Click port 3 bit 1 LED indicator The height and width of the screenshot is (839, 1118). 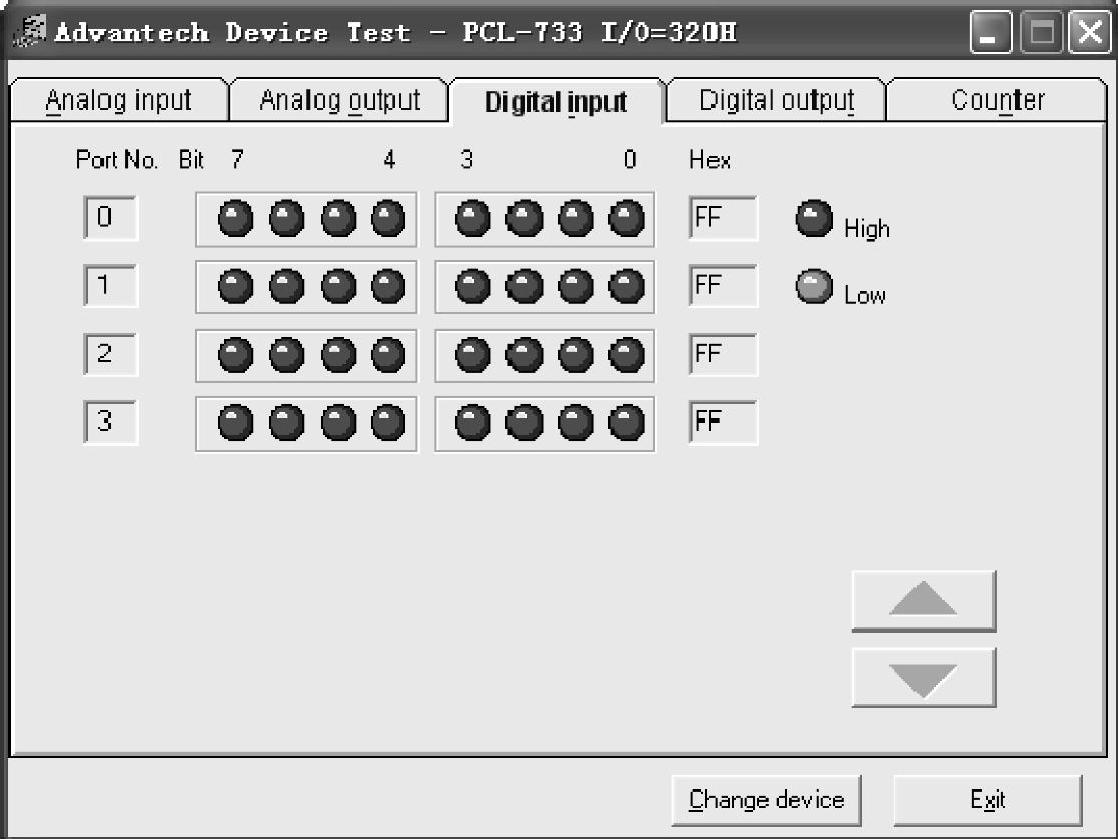(x=575, y=423)
